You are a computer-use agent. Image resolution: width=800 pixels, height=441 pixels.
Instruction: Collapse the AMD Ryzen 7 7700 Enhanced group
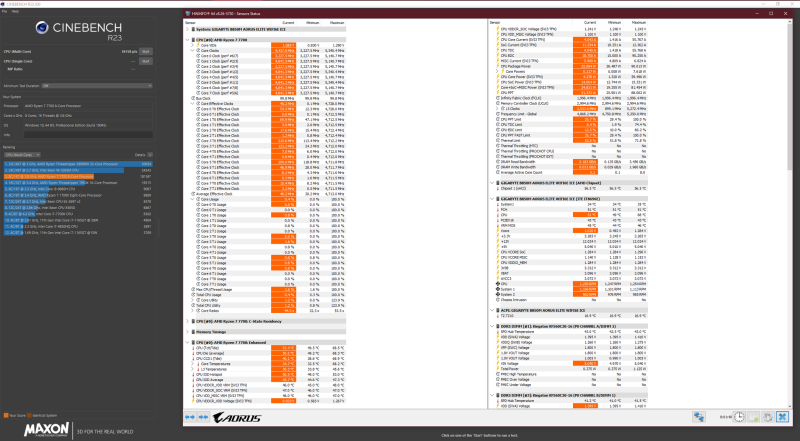187,342
